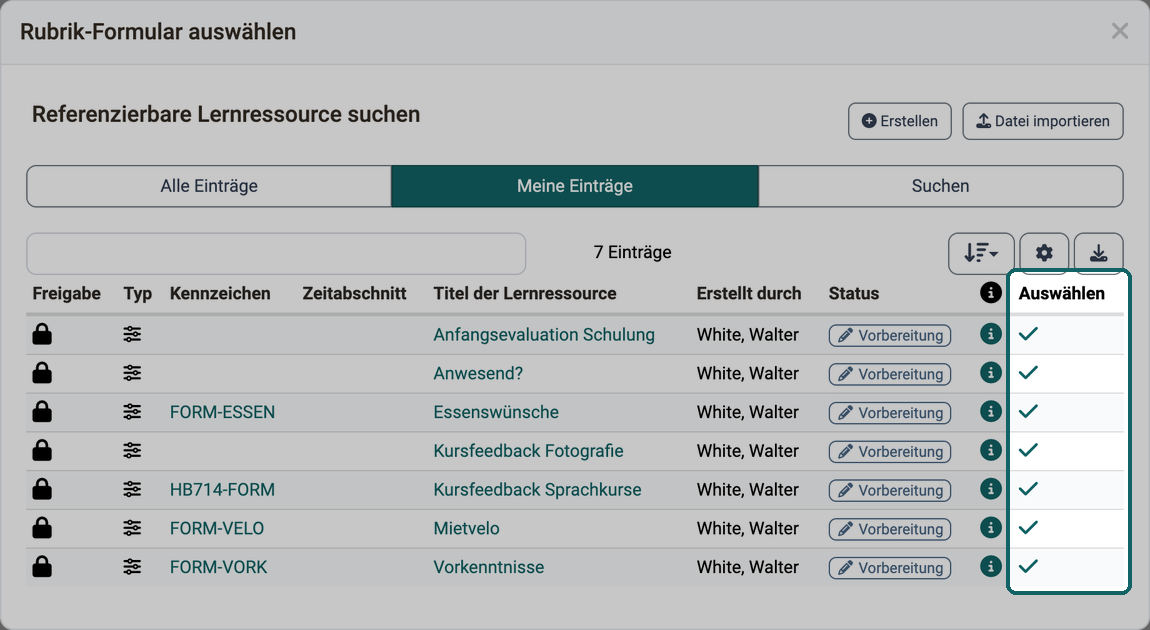1150x630 pixels.
Task: Click HB714-FORM identifier link
Action: pos(222,490)
